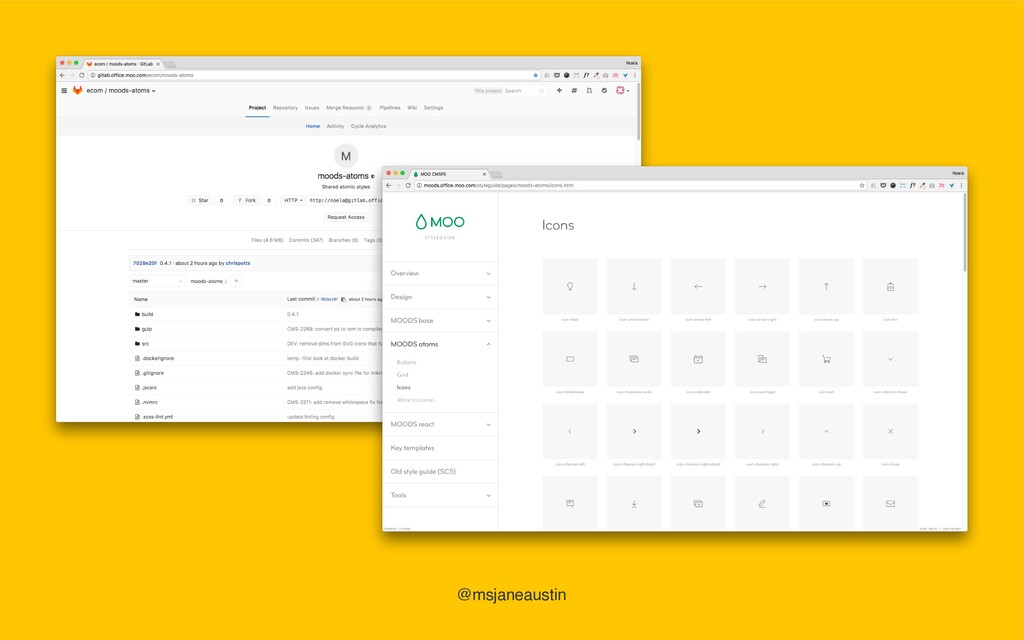Open the Pipelines tab in GitLab
The image size is (1024, 640).
[390, 108]
